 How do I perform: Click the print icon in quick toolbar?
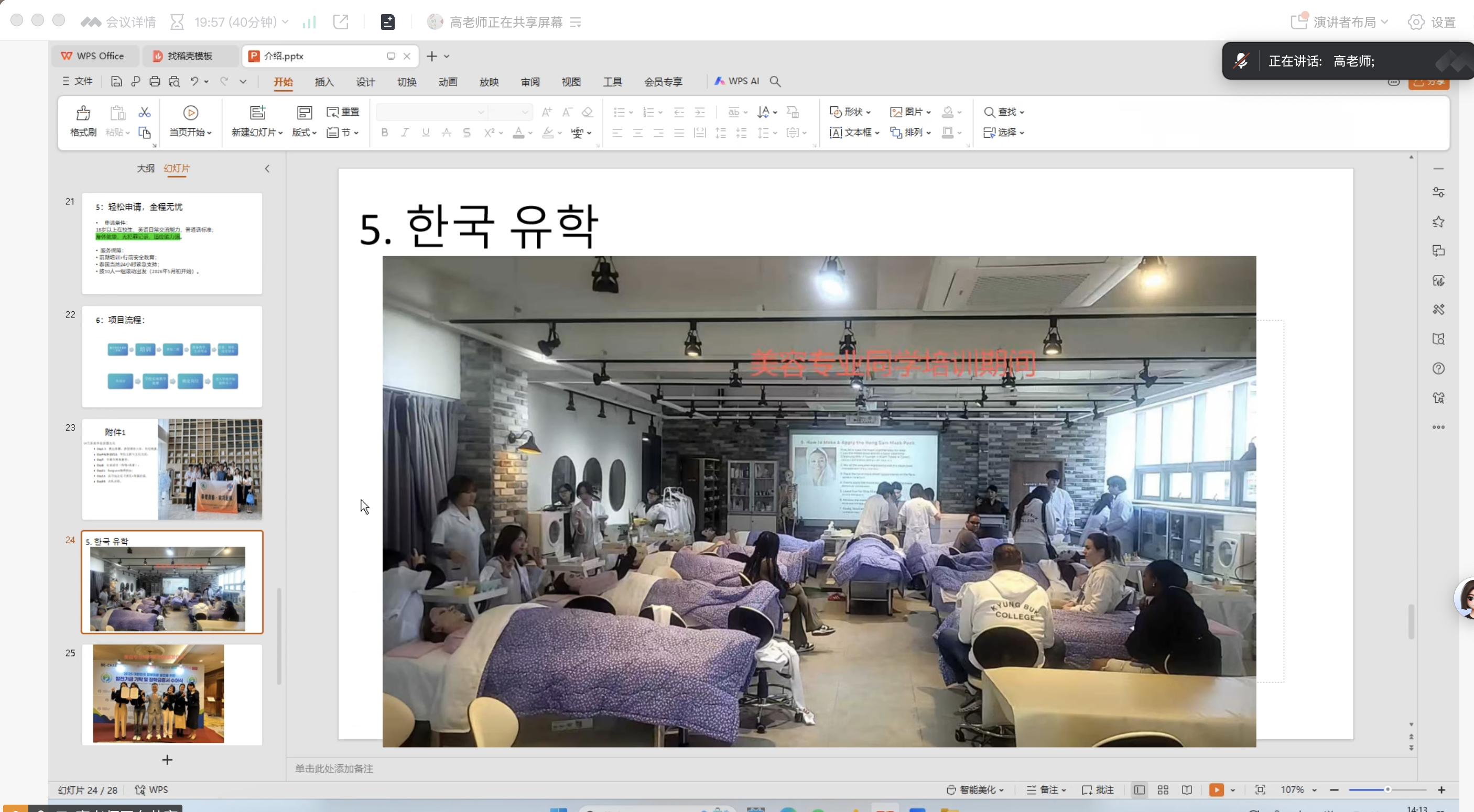coord(155,82)
